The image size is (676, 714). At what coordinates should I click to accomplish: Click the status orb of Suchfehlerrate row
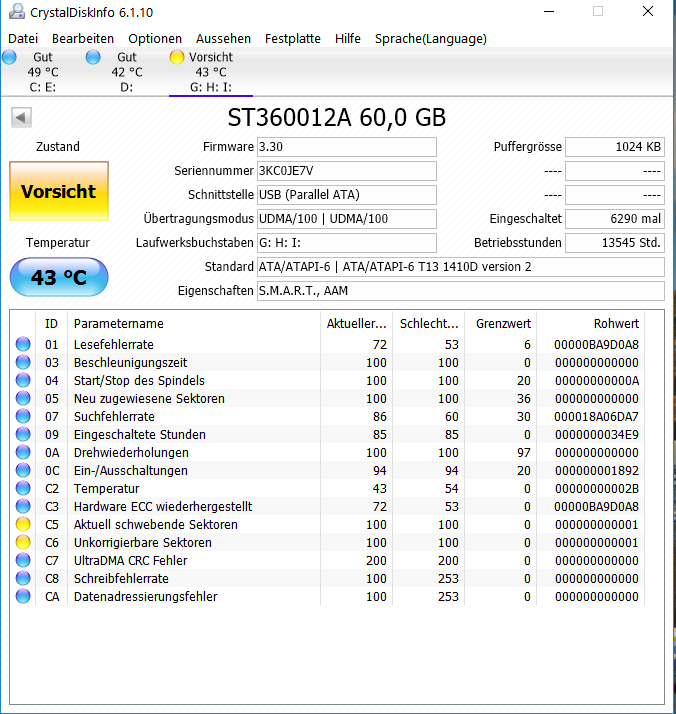point(23,416)
